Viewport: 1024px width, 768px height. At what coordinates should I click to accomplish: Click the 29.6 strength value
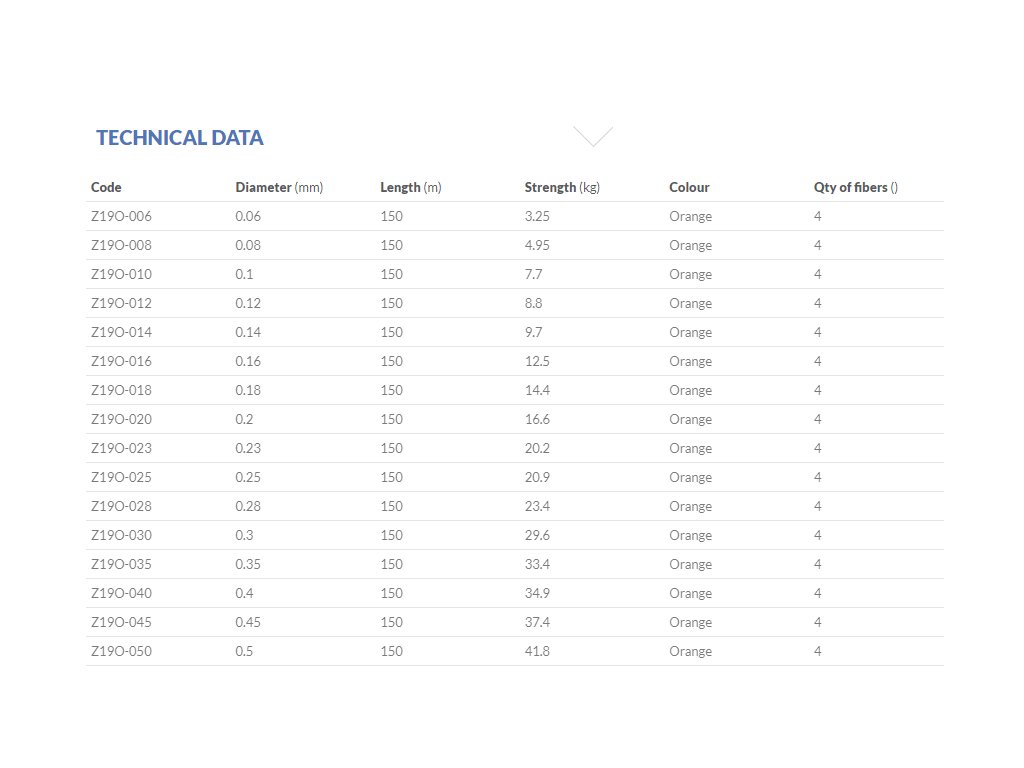[x=537, y=535]
